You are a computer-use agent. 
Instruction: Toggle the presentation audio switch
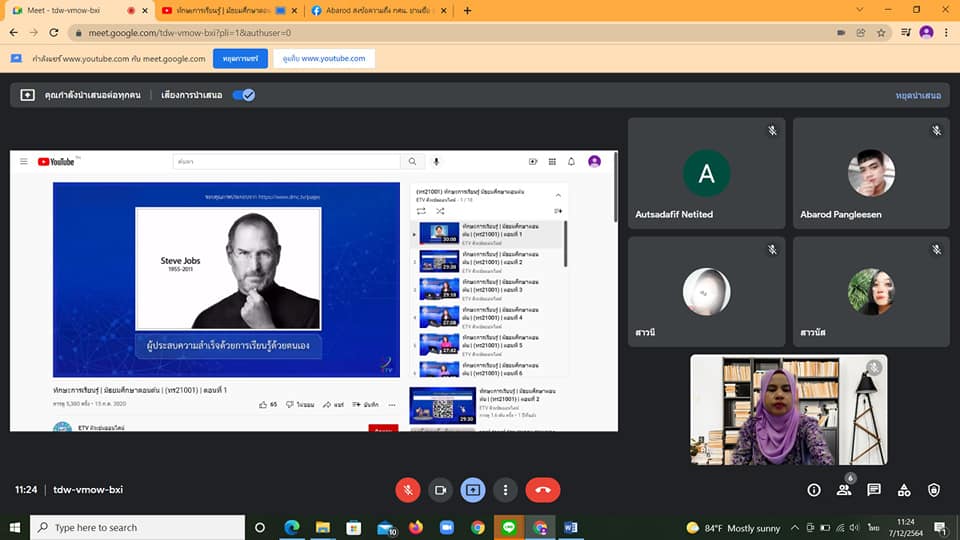244,95
